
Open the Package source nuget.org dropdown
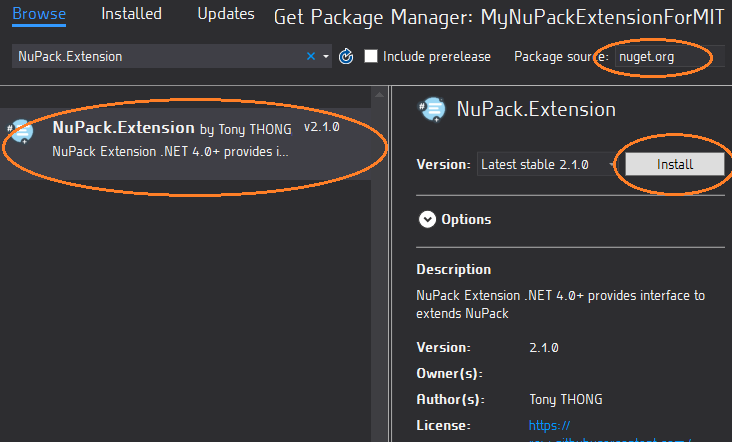672,57
